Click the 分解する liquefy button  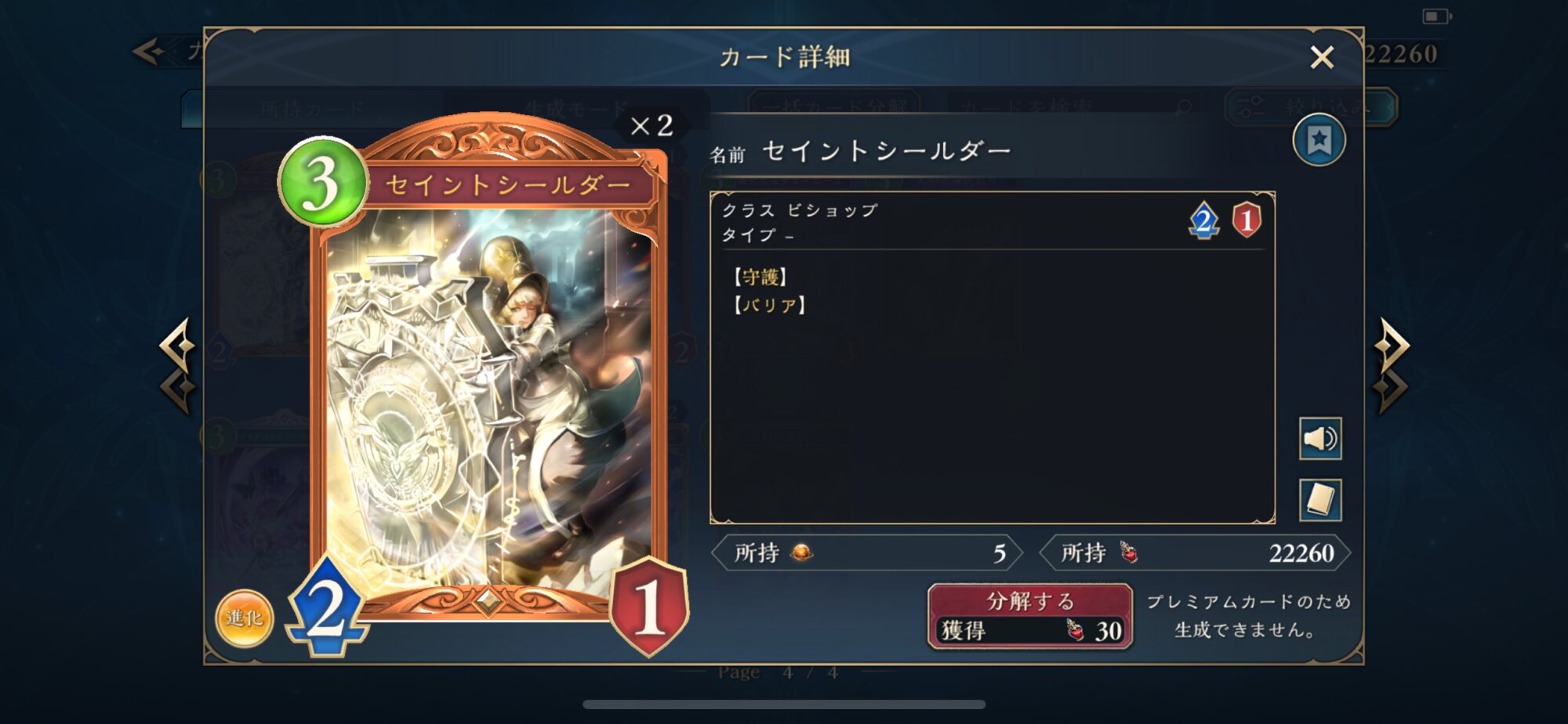tap(1030, 617)
